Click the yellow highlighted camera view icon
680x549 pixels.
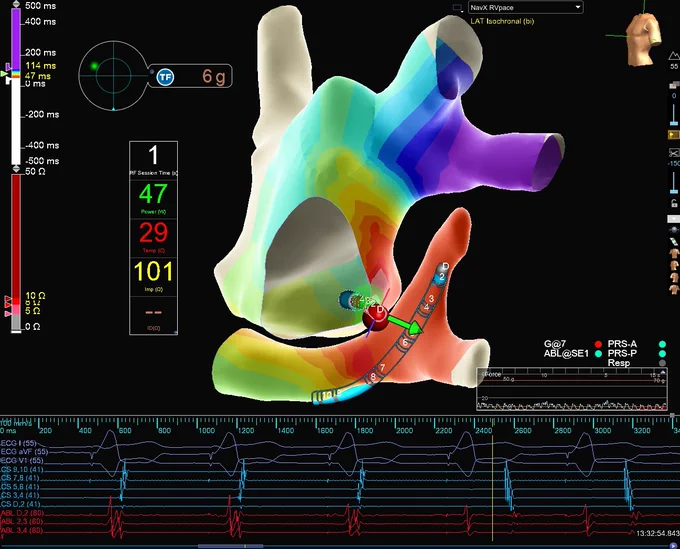tap(674, 136)
